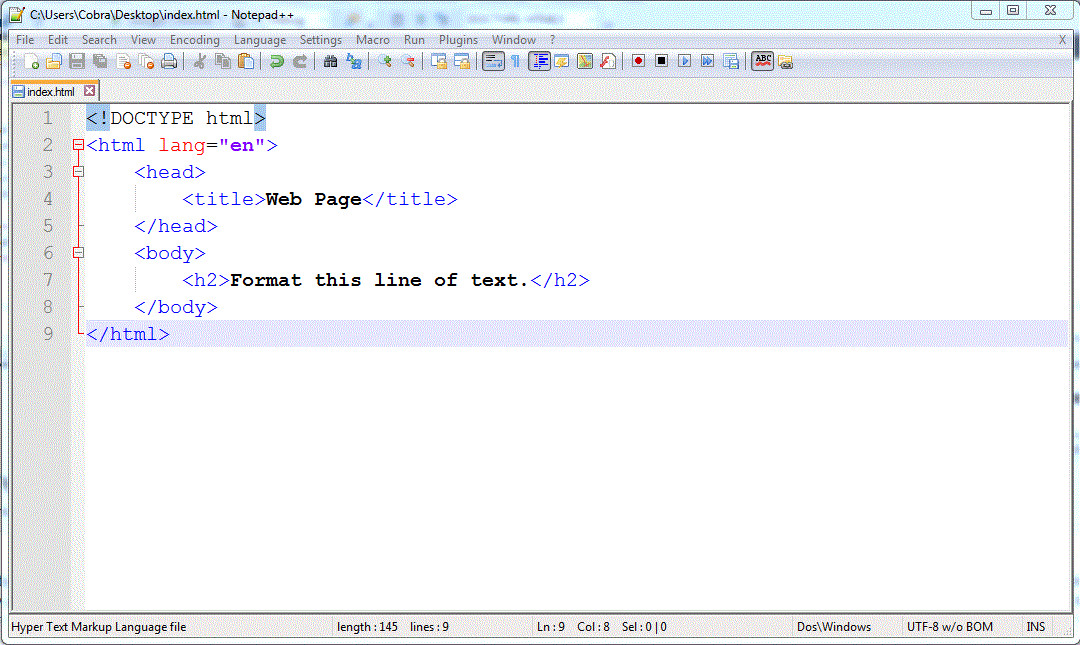The height and width of the screenshot is (645, 1080).
Task: Click the UTF-8 w/o BOM status entry
Action: tap(950, 627)
